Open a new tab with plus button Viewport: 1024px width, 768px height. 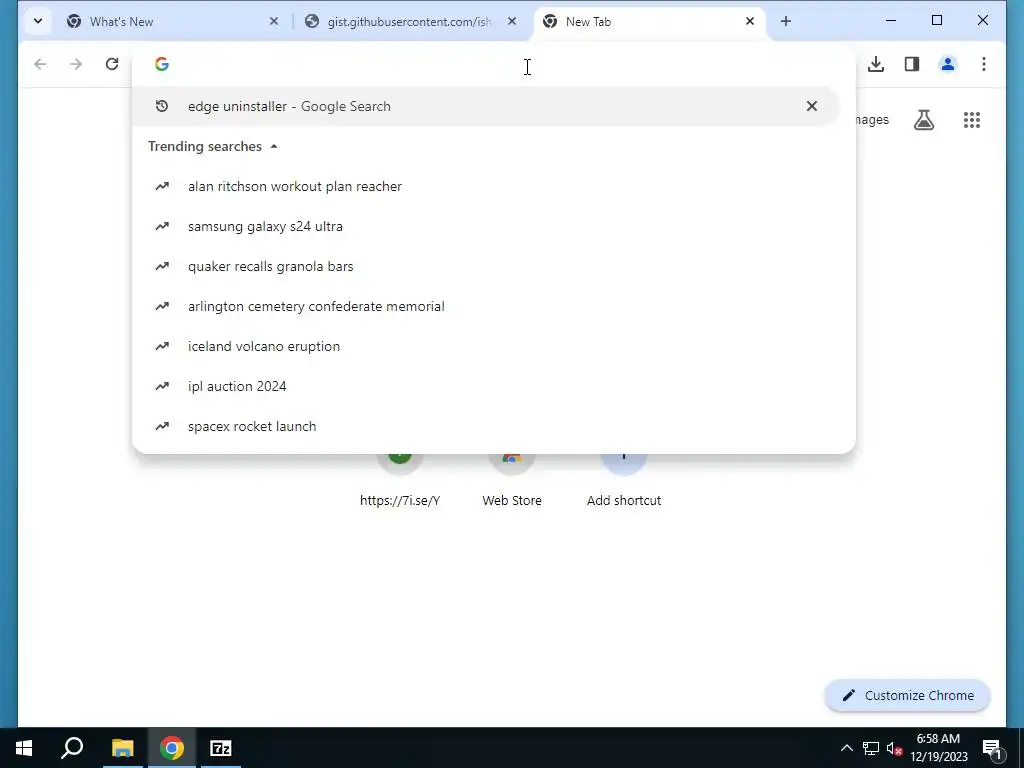(x=786, y=22)
